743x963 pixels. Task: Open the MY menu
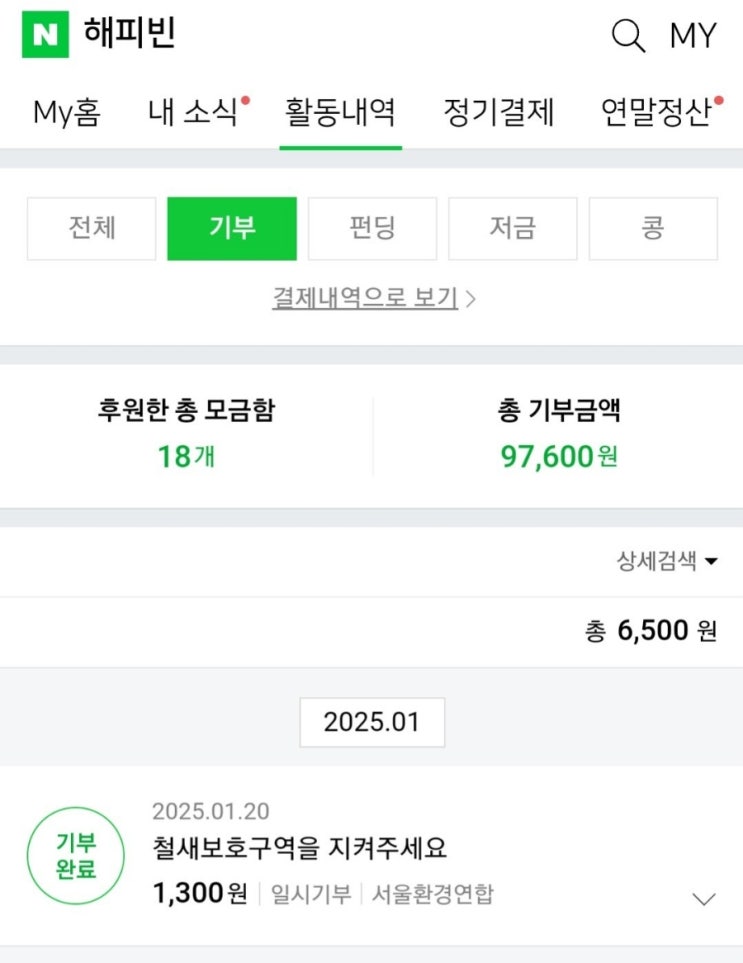(x=693, y=36)
